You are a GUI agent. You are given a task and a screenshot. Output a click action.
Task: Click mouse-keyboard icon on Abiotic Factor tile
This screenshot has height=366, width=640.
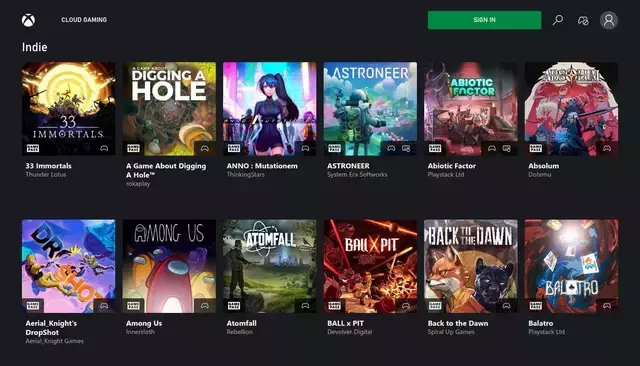click(507, 149)
